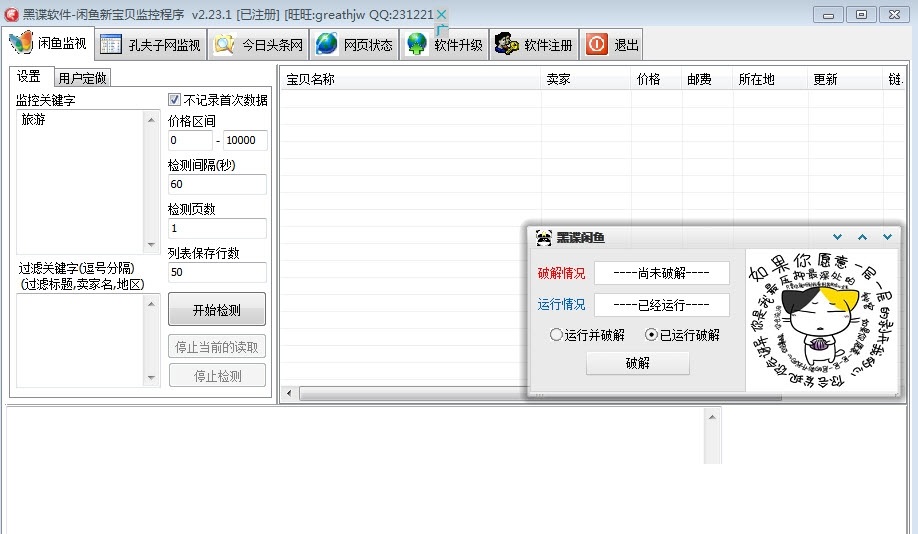This screenshot has width=918, height=534.
Task: Click the maximum price field showing 10000
Action: (x=245, y=141)
